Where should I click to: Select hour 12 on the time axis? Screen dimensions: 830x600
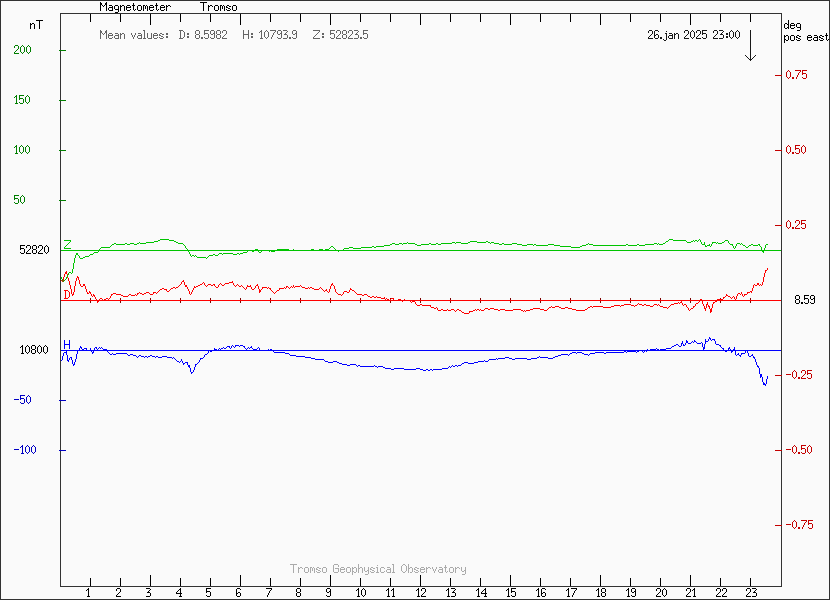pyautogui.click(x=420, y=593)
